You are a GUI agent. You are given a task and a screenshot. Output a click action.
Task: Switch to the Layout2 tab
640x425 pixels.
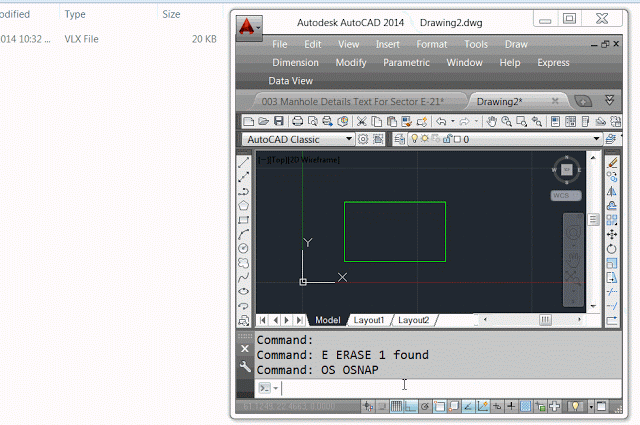pos(413,320)
